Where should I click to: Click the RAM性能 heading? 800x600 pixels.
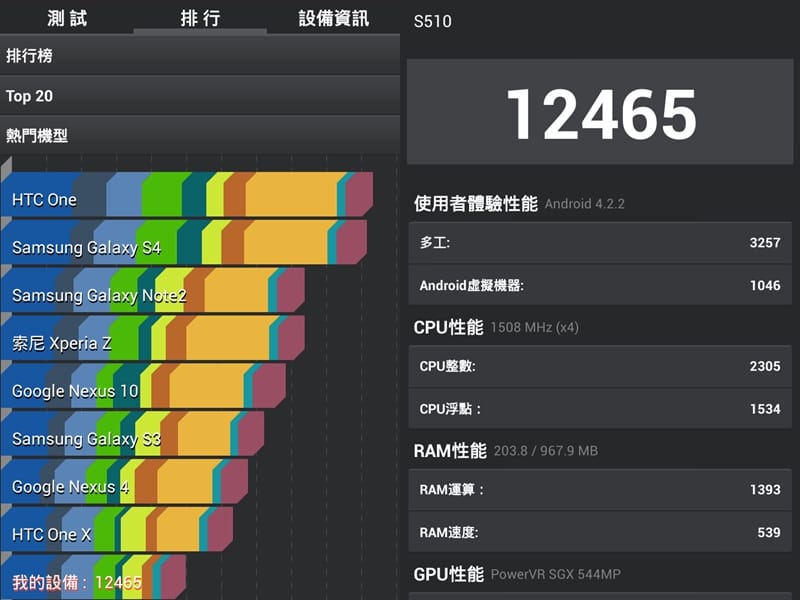pyautogui.click(x=450, y=451)
